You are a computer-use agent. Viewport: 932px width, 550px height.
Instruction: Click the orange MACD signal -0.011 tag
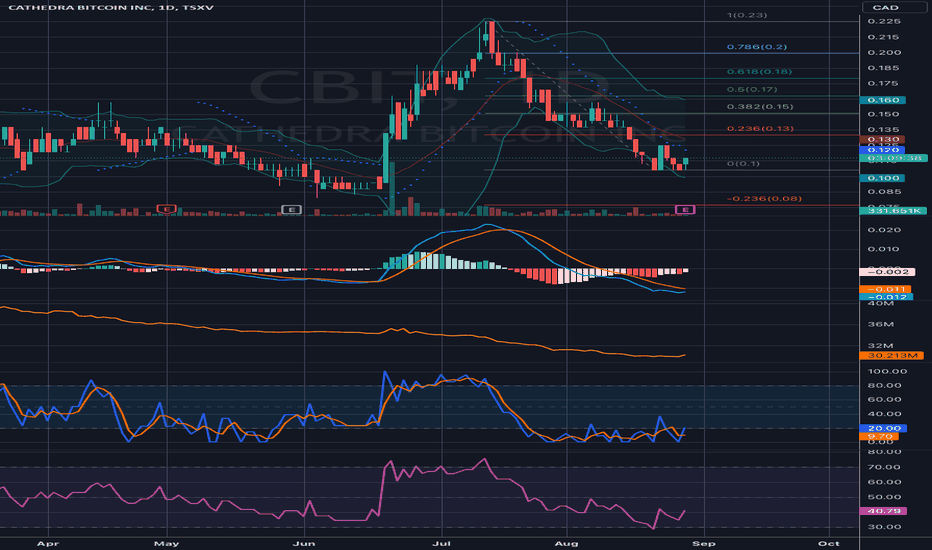click(885, 289)
